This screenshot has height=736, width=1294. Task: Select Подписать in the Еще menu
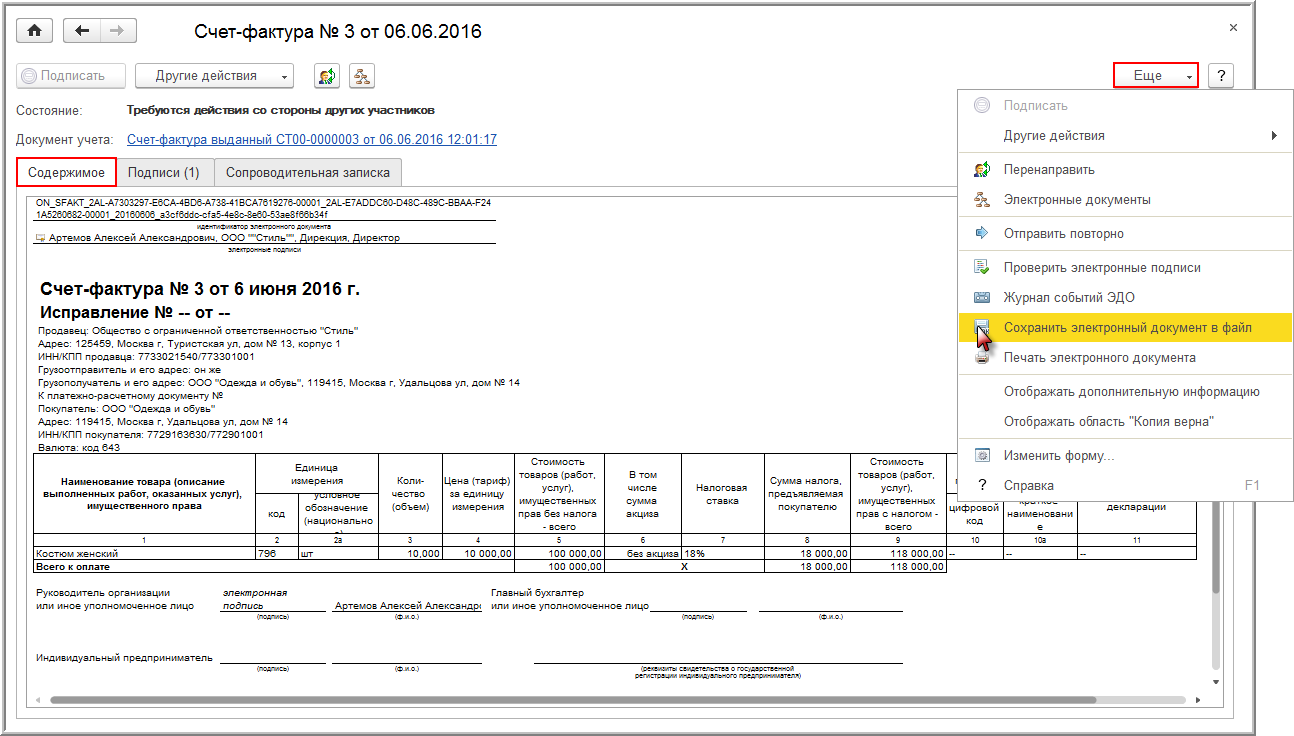tap(1125, 106)
